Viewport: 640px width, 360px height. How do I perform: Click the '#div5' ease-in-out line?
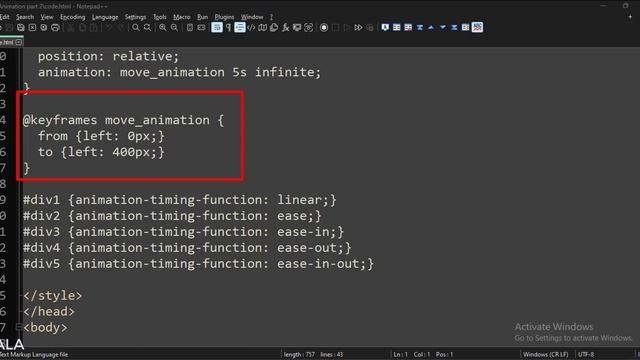(x=198, y=263)
